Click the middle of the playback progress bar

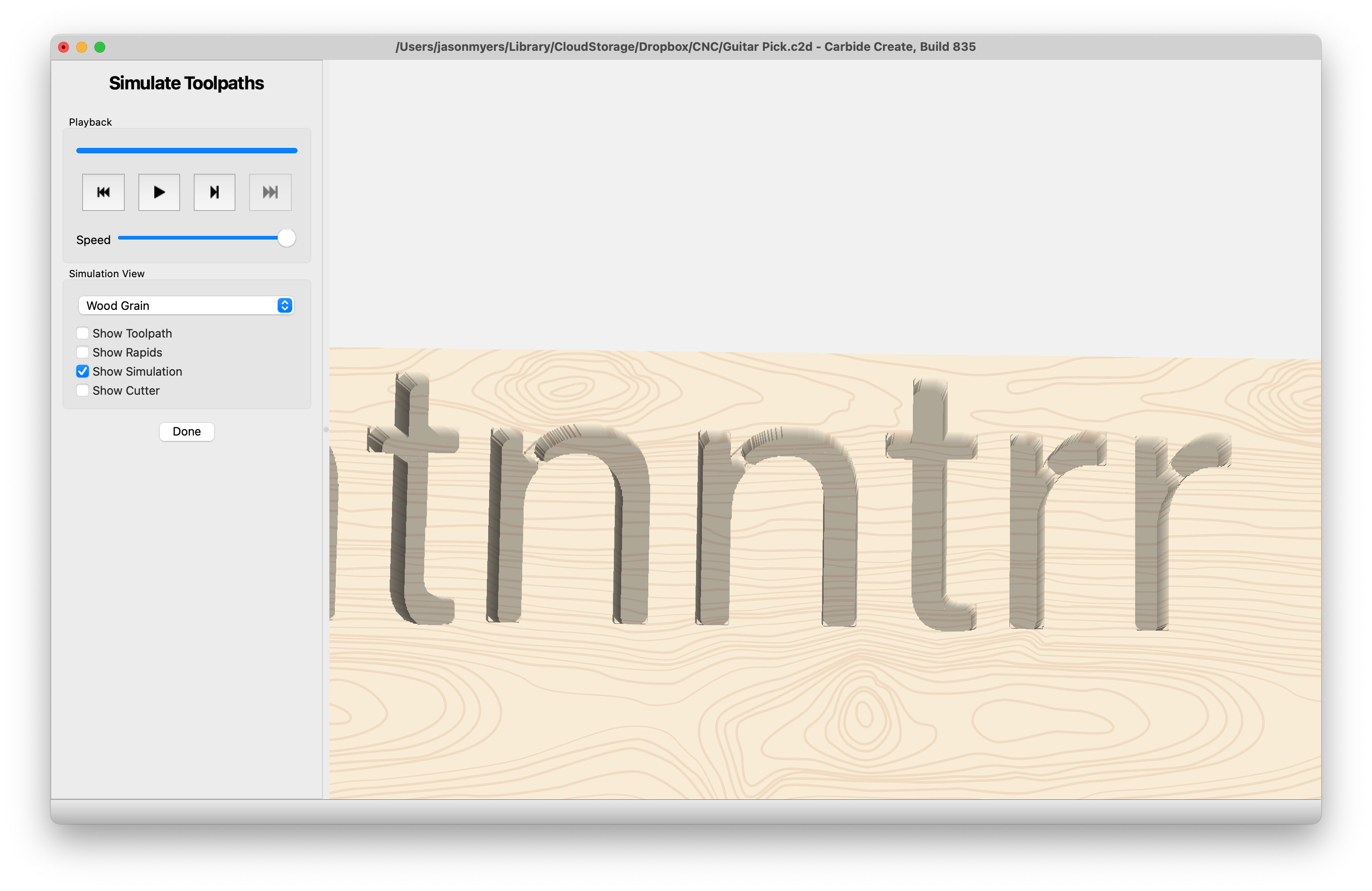(186, 151)
